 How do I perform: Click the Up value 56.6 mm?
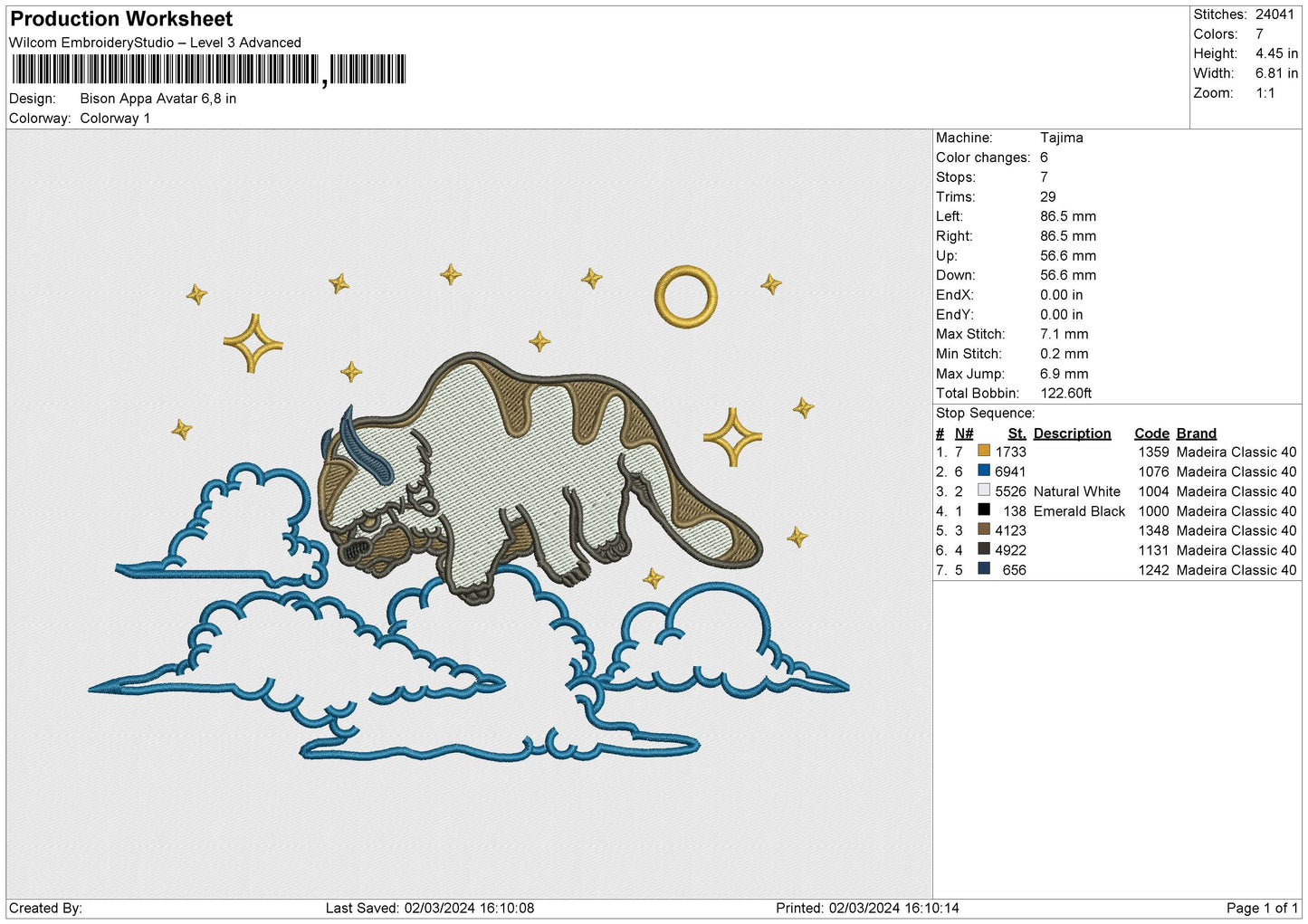tap(1068, 256)
